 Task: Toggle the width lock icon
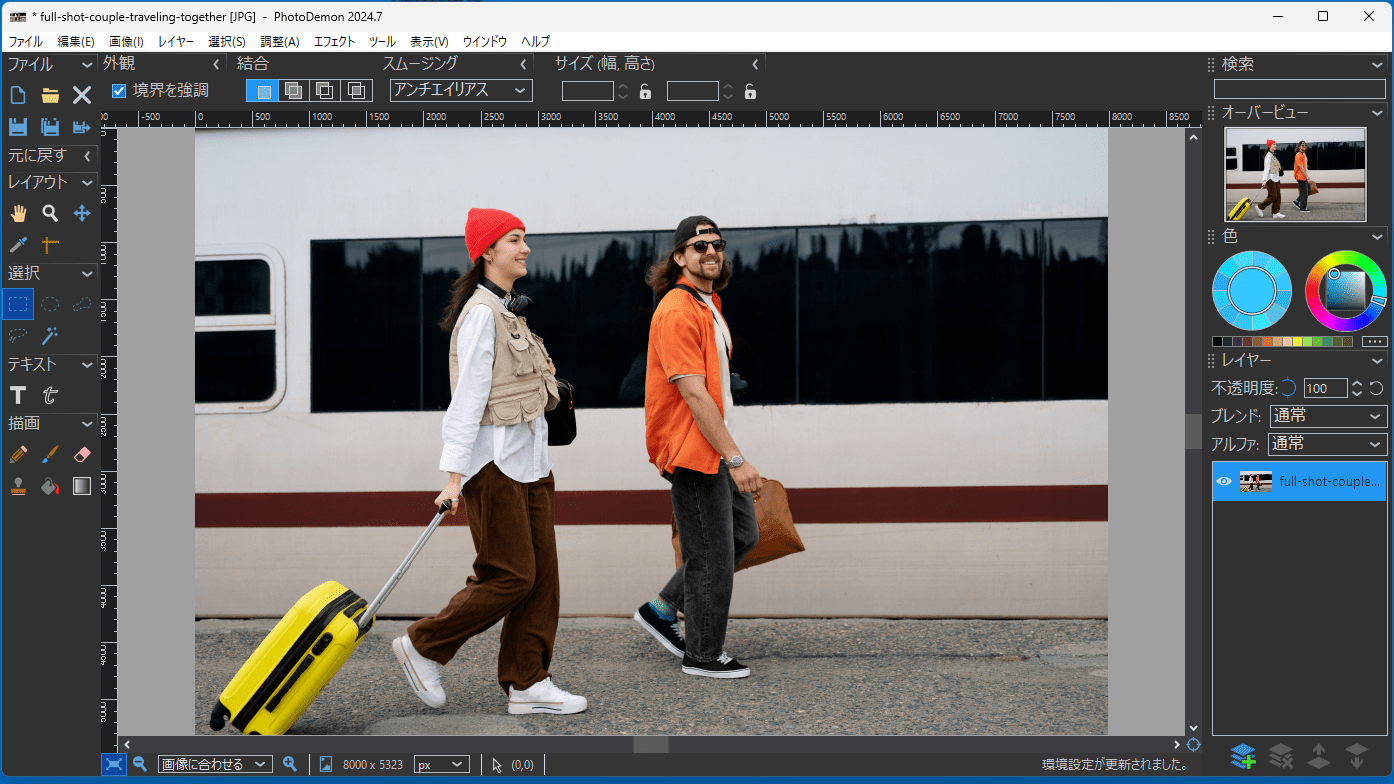pyautogui.click(x=646, y=91)
